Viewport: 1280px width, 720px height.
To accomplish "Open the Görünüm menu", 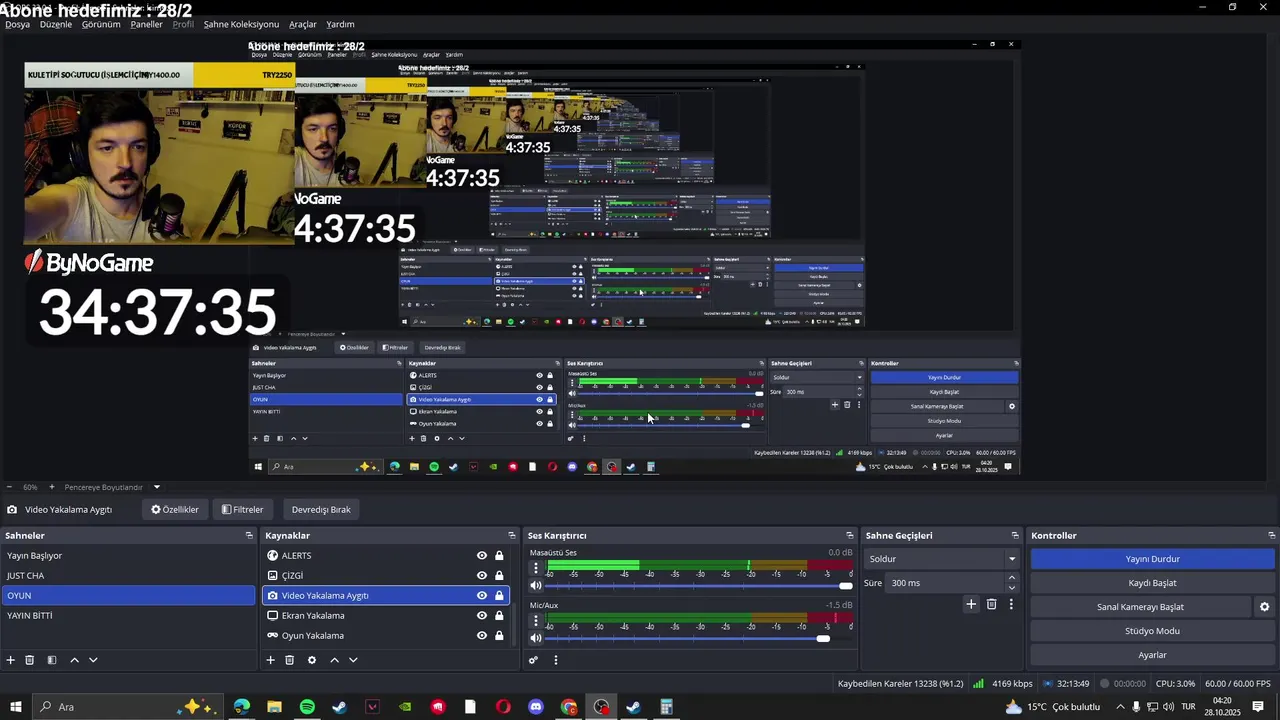I will (x=101, y=24).
